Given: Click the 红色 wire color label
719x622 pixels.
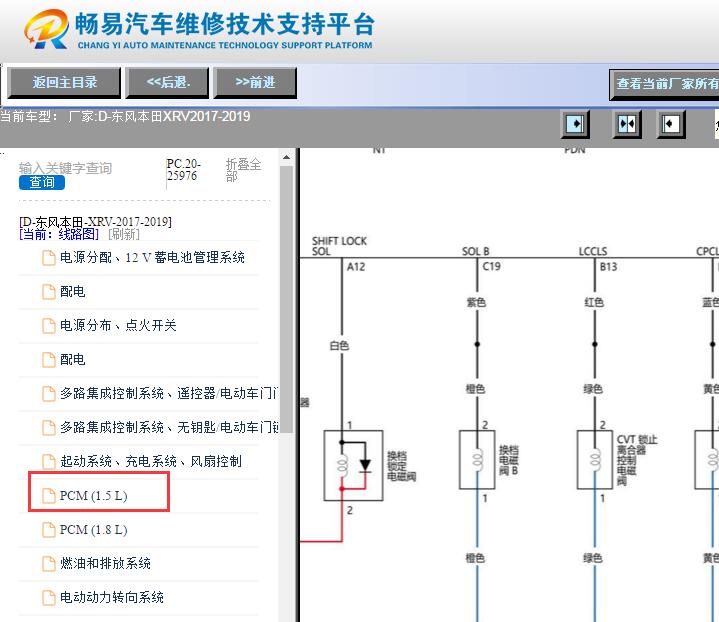Looking at the screenshot, I should tap(594, 302).
